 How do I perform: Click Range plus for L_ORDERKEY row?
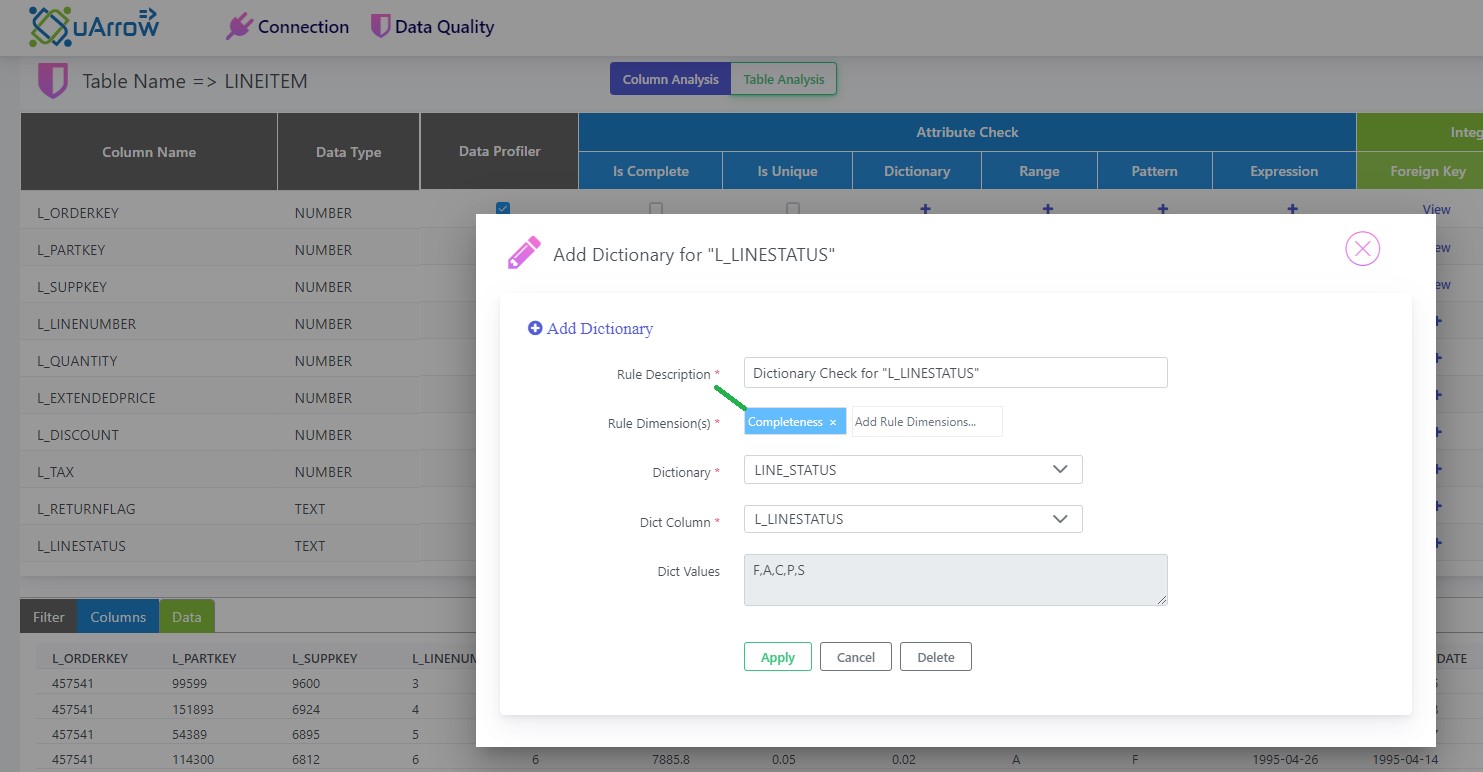click(x=1048, y=209)
